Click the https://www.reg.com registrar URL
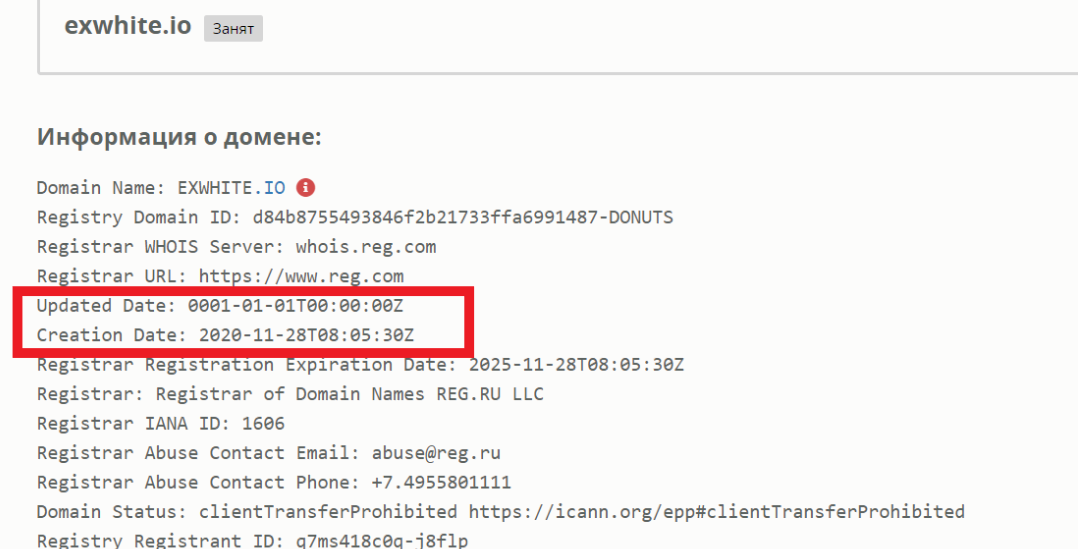This screenshot has height=549, width=1078. (x=301, y=276)
